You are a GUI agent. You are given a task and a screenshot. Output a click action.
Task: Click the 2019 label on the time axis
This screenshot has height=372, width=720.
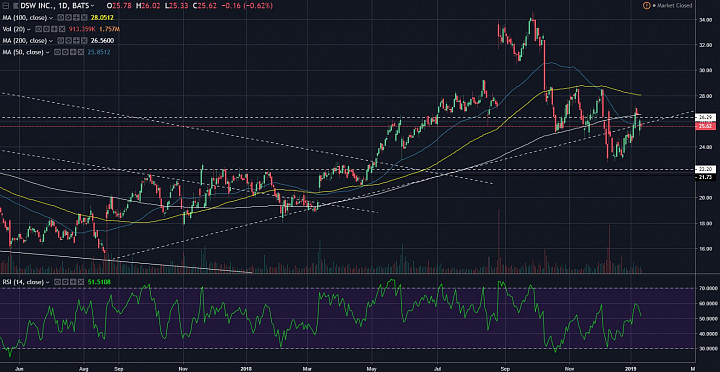(x=630, y=368)
